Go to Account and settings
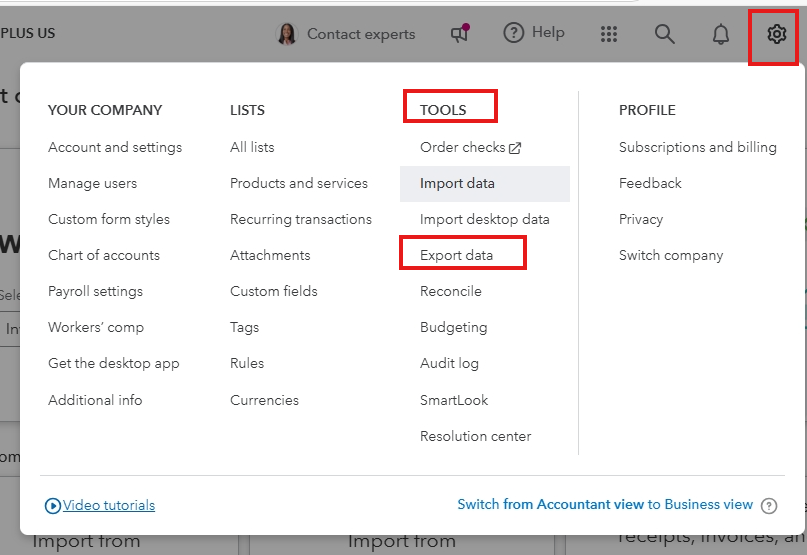This screenshot has width=807, height=555. click(115, 147)
